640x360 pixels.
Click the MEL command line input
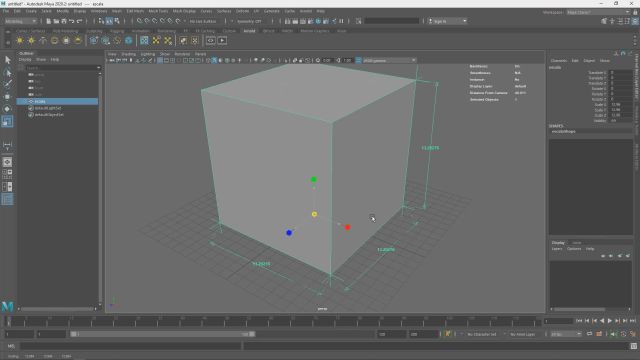pyautogui.click(x=131, y=346)
